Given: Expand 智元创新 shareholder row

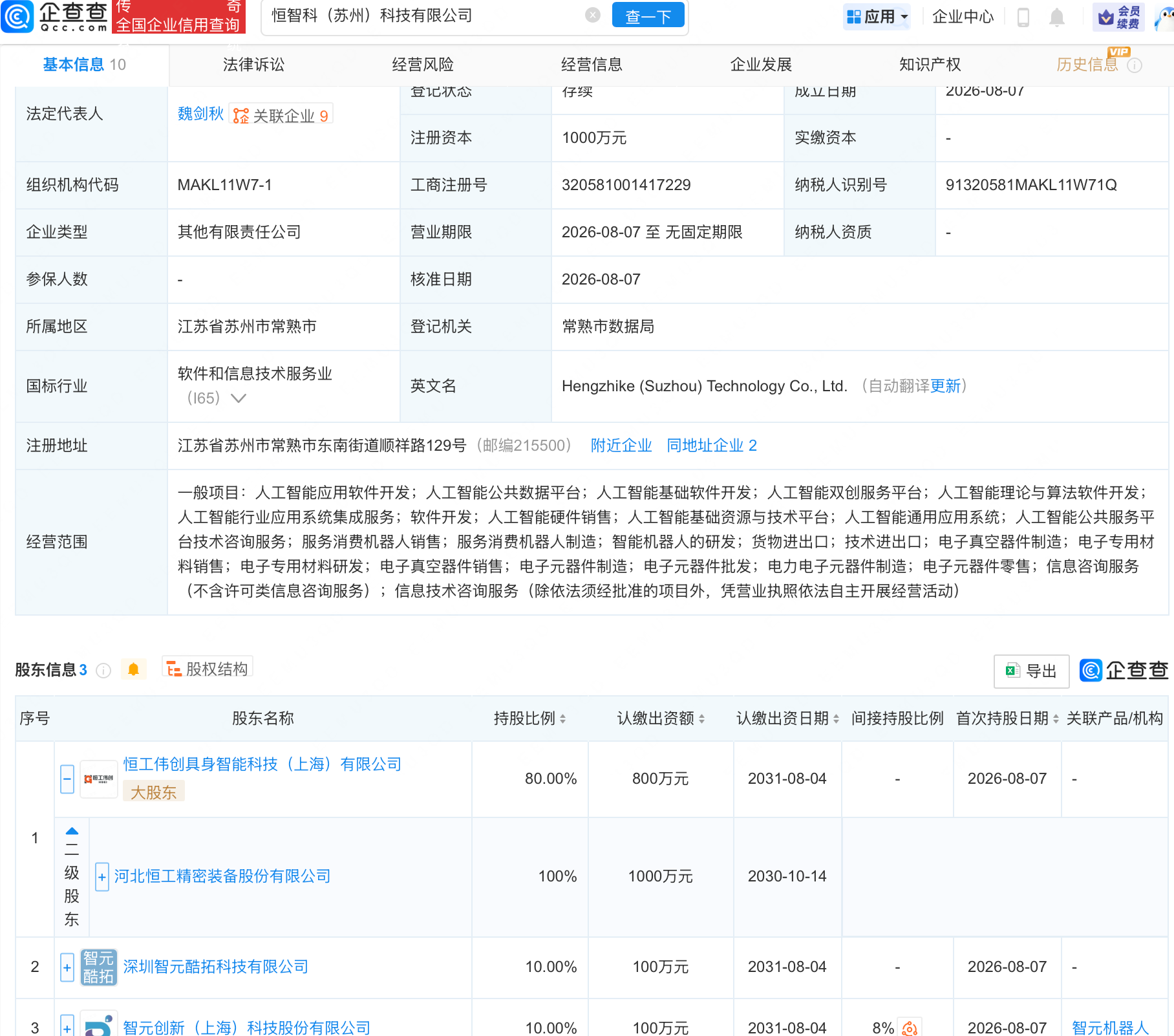Looking at the screenshot, I should point(67,1026).
